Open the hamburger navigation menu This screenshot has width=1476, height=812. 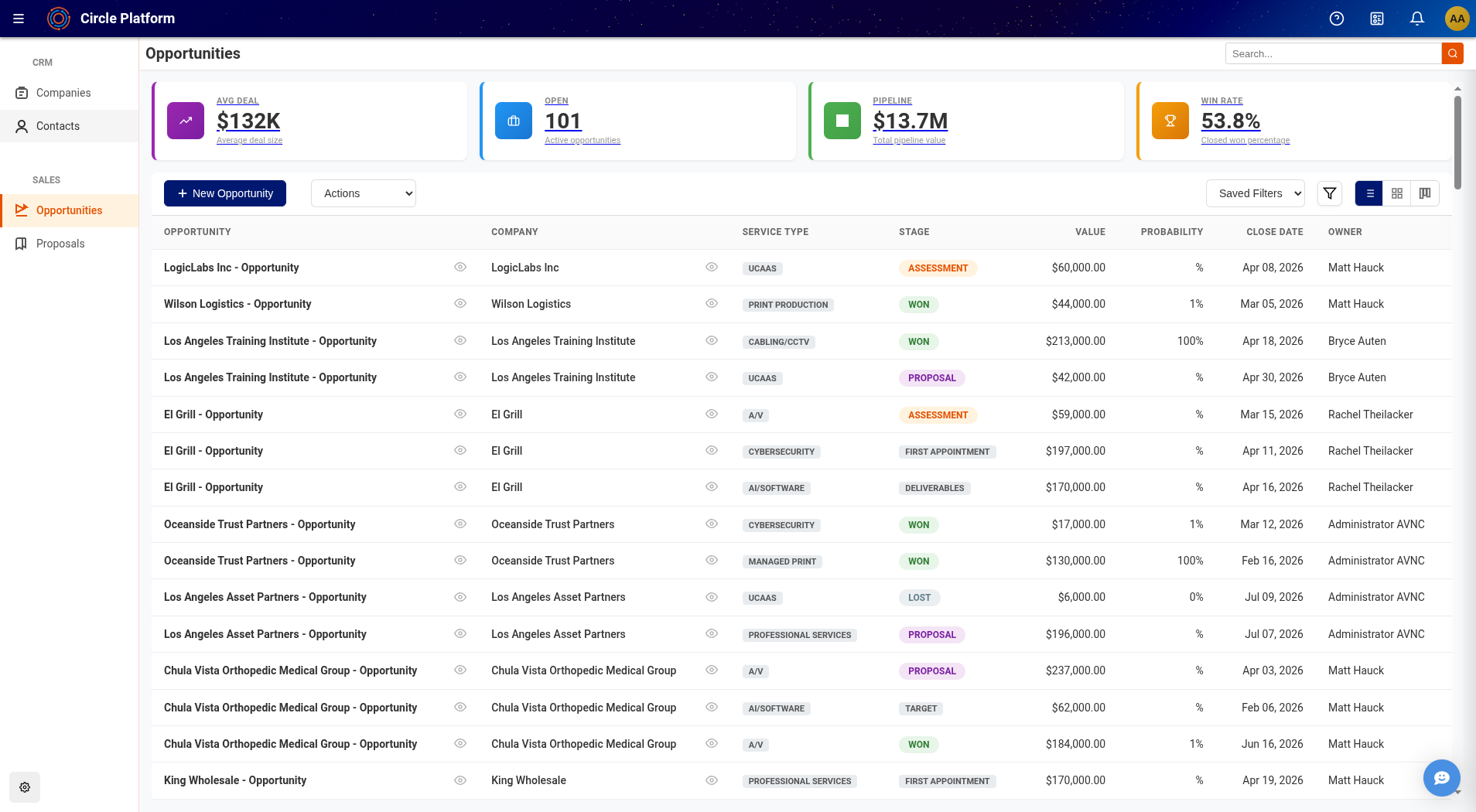19,19
